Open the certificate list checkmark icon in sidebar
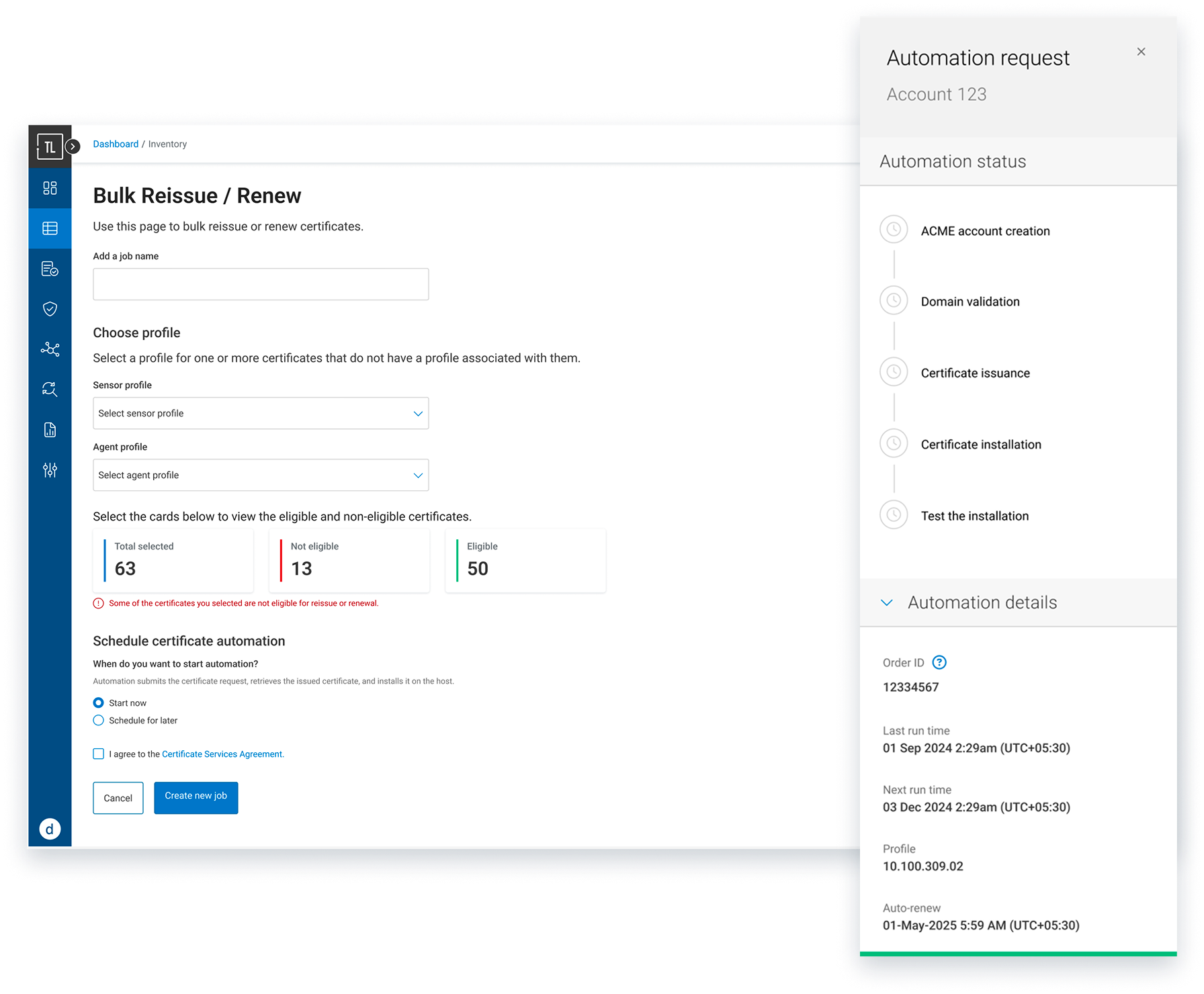This screenshot has height=994, width=1204. pos(50,269)
